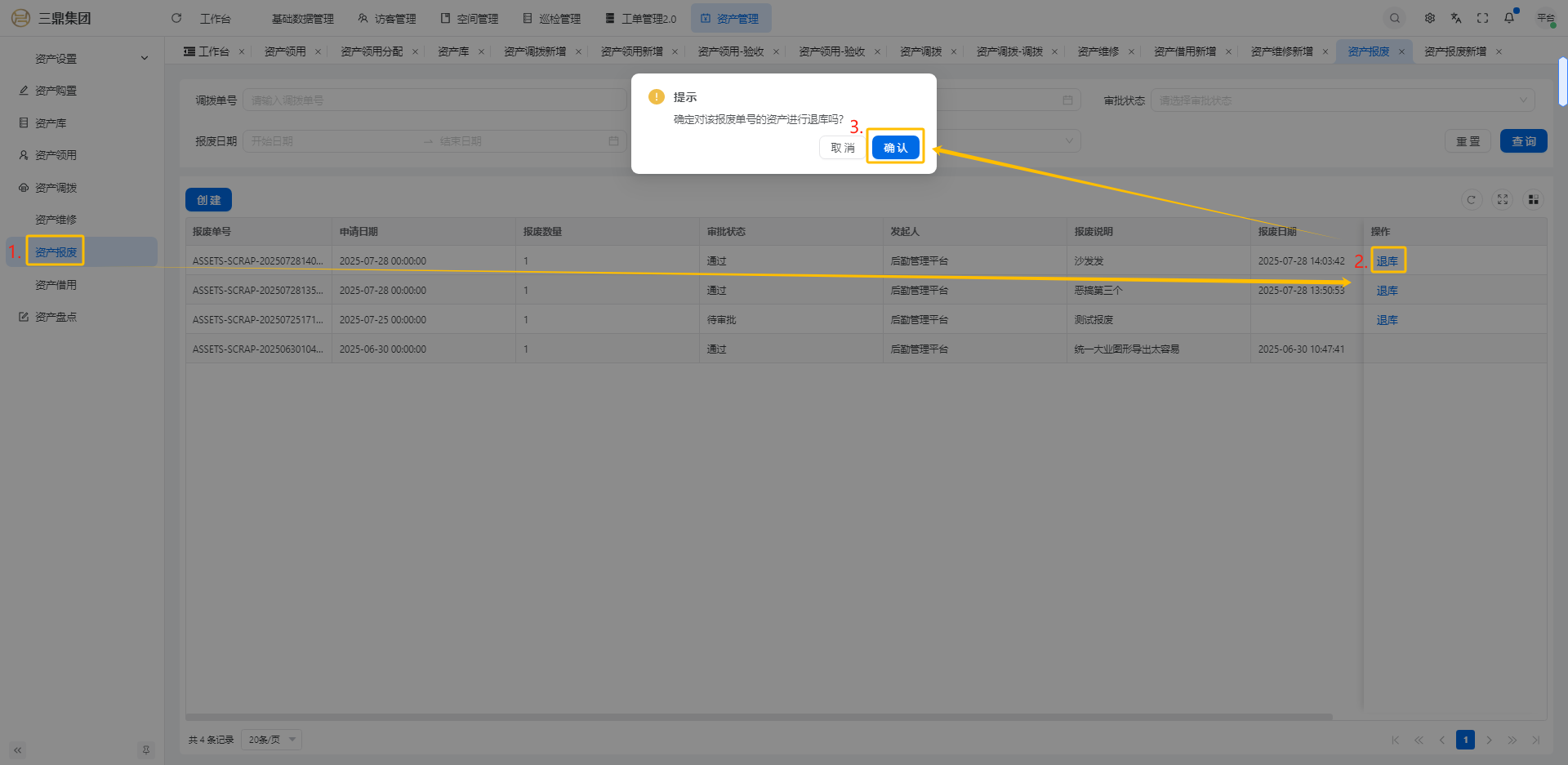Collapse the sidebar with double-arrow icon
The image size is (1568, 765).
click(x=17, y=750)
